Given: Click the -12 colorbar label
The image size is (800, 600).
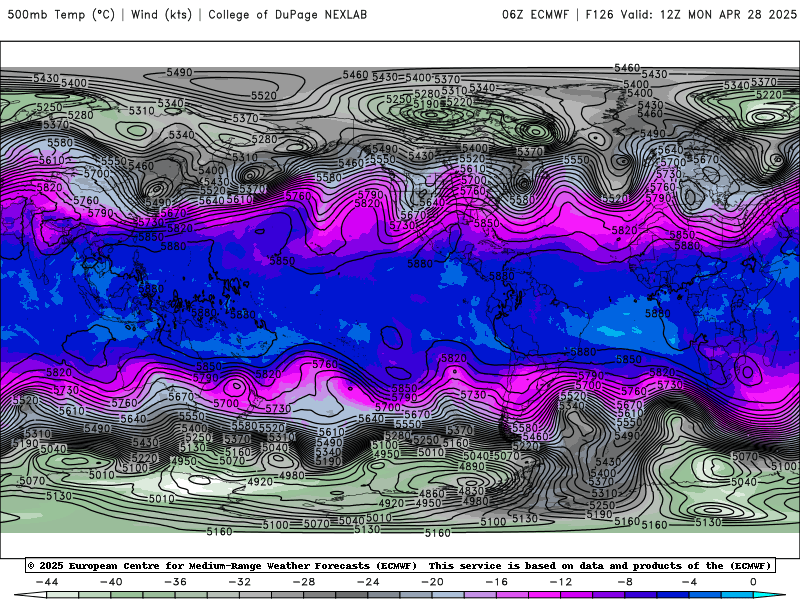Looking at the screenshot, I should [561, 582].
